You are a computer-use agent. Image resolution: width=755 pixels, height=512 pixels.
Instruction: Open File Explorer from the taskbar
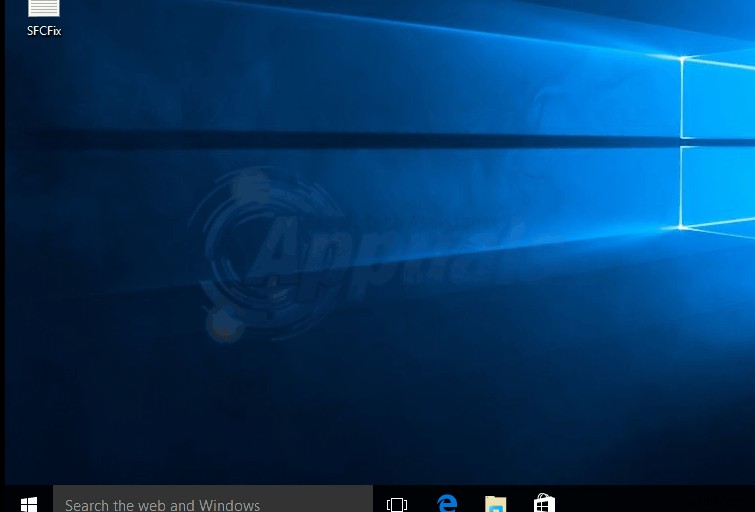[495, 504]
